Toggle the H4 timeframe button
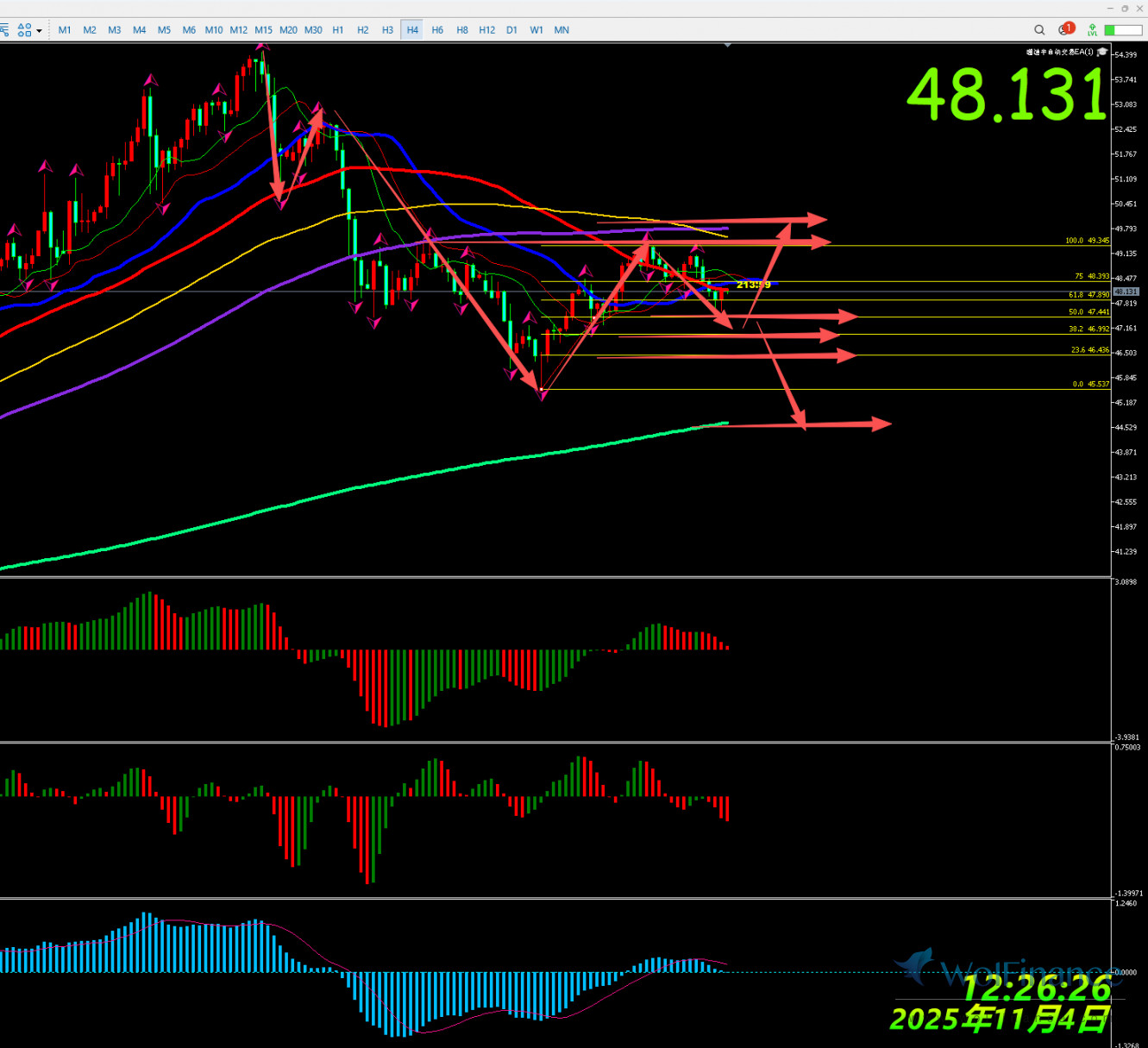Screen dimensions: 1148x1048 [412, 30]
